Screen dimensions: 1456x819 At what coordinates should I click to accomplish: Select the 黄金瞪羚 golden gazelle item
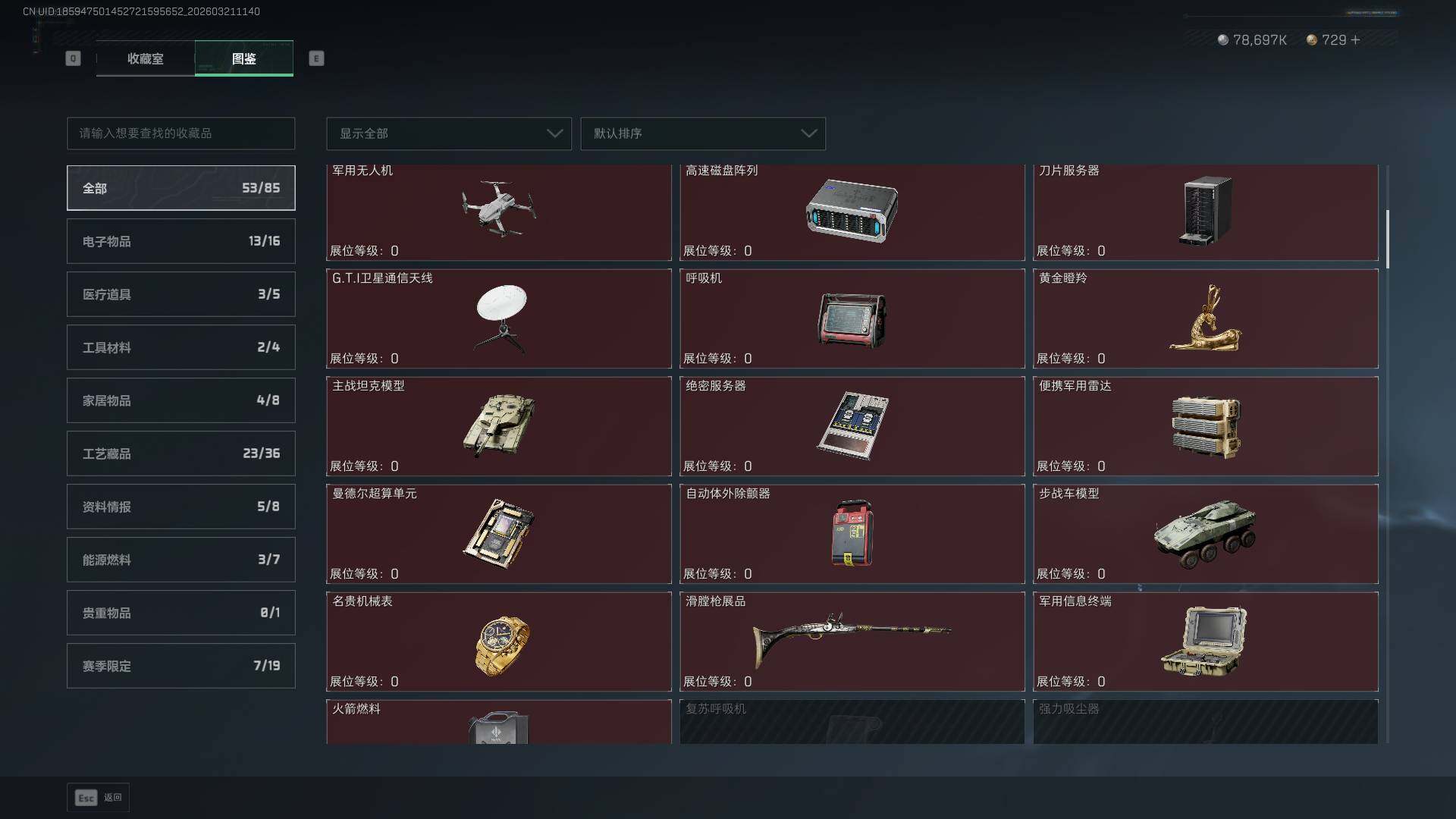1205,318
